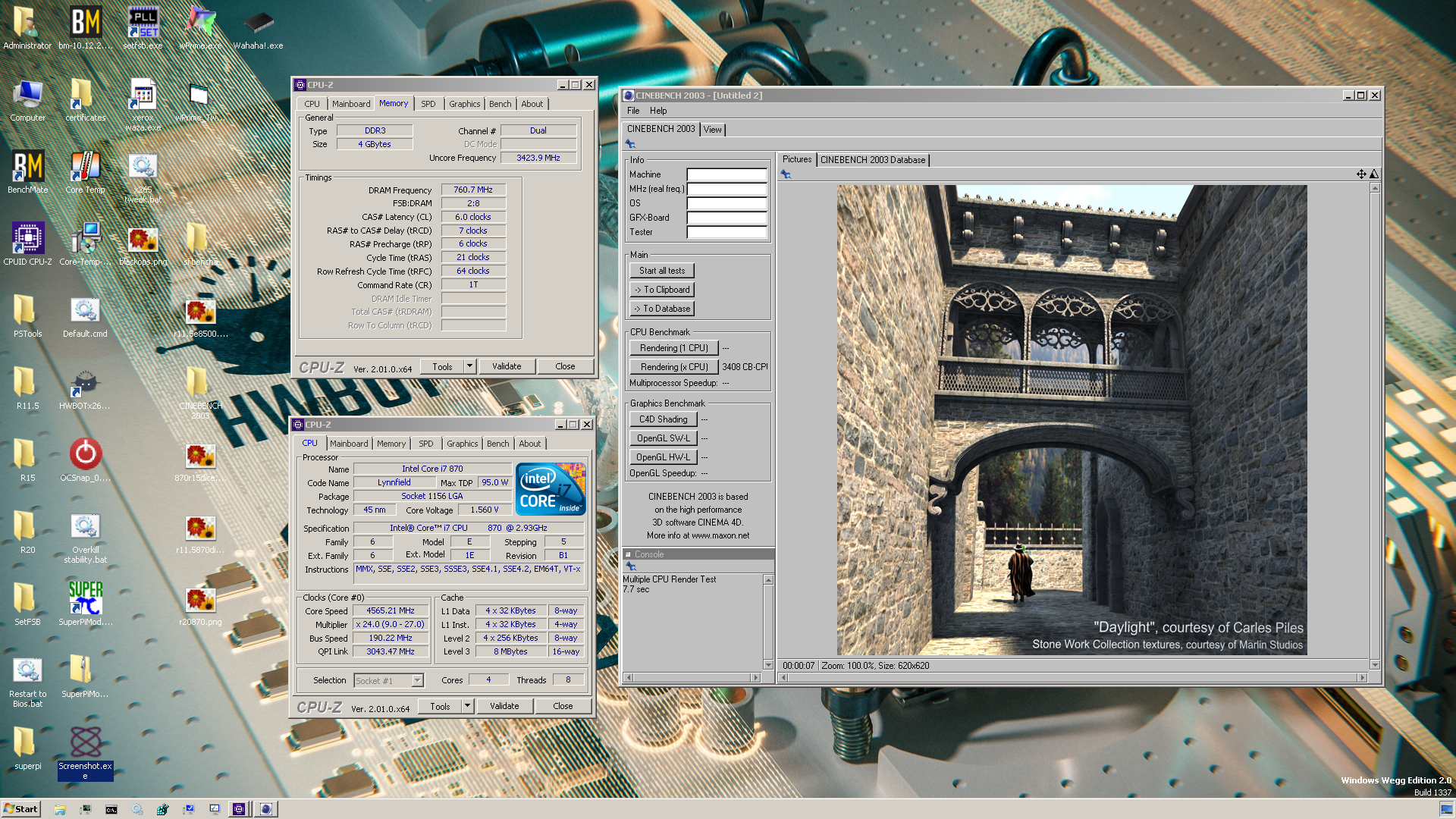The height and width of the screenshot is (819, 1456).
Task: Open wPrime.exe desktop icon
Action: tap(200, 27)
